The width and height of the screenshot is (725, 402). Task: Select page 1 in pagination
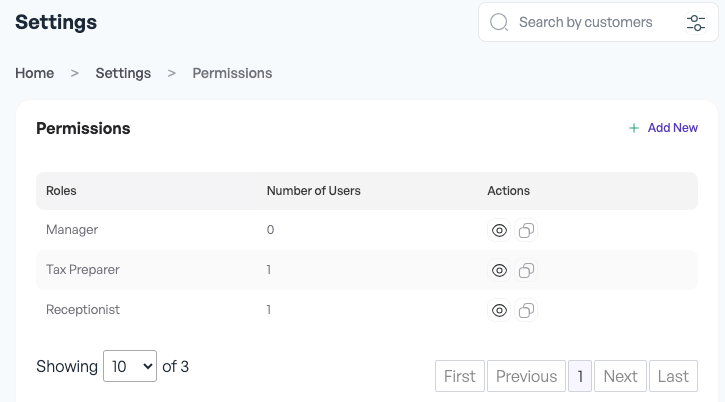tap(580, 376)
